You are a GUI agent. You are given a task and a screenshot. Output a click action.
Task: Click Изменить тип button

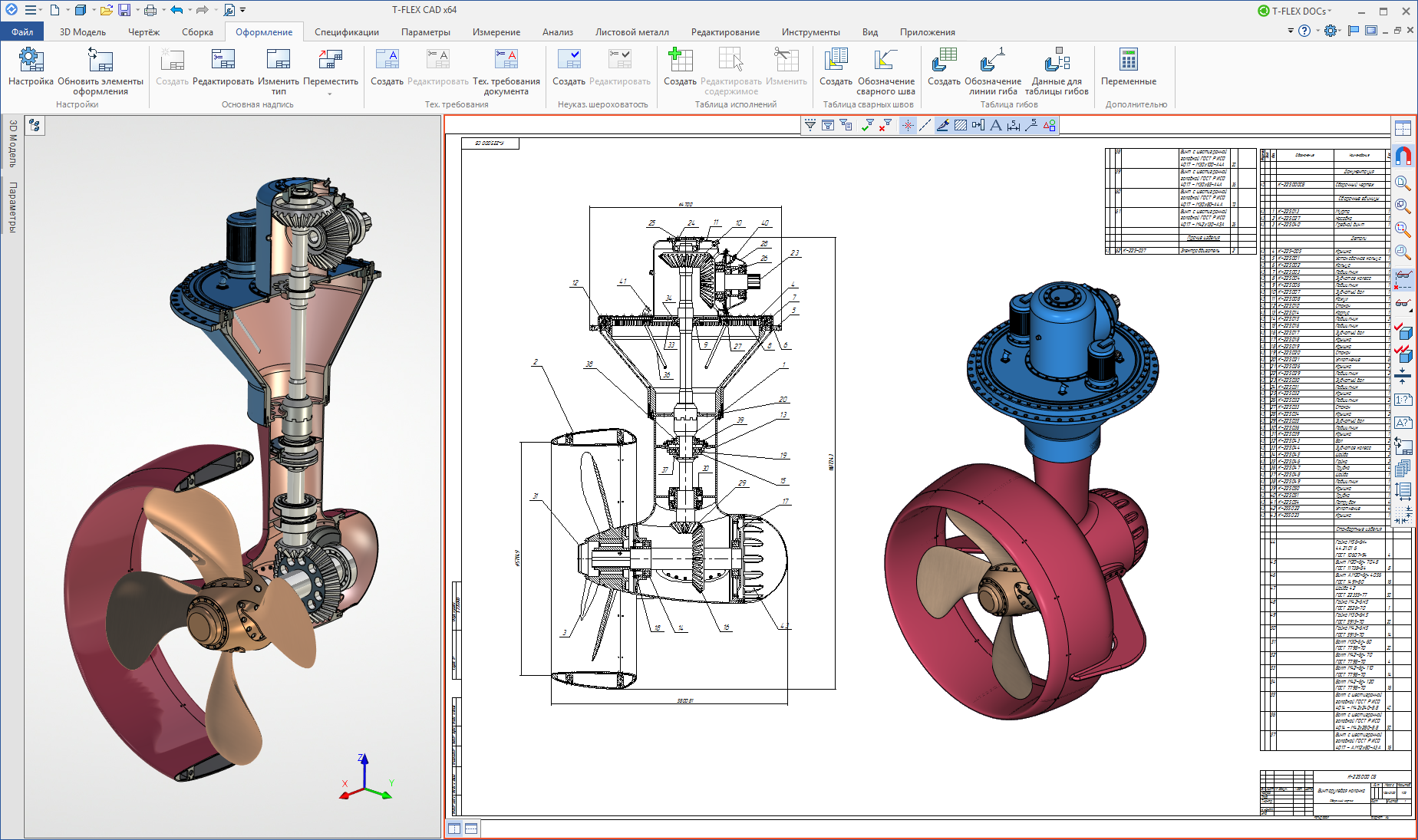pyautogui.click(x=279, y=61)
